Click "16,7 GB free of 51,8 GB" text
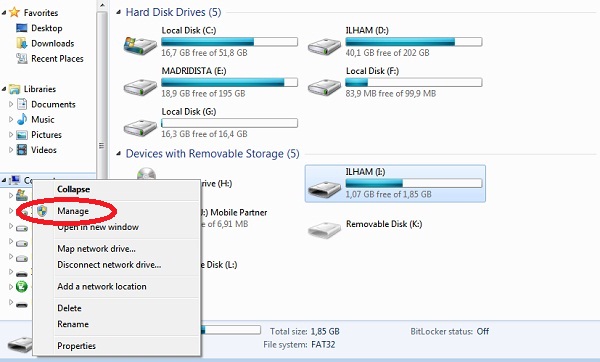This screenshot has width=600, height=362. (x=204, y=53)
